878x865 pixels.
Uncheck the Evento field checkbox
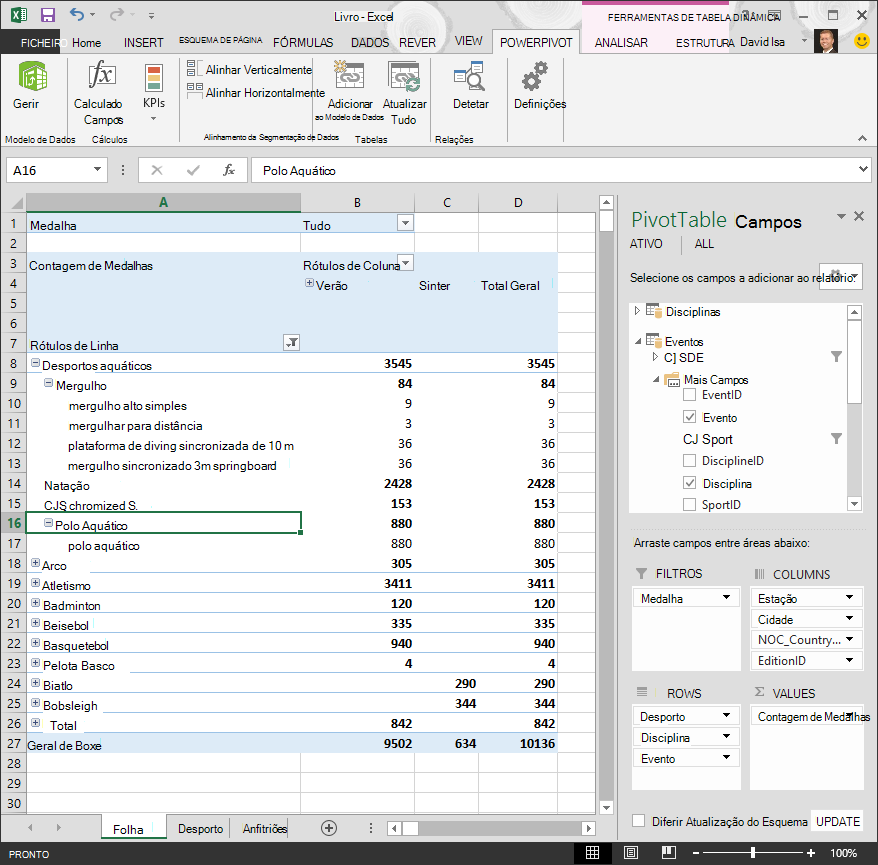click(x=689, y=417)
